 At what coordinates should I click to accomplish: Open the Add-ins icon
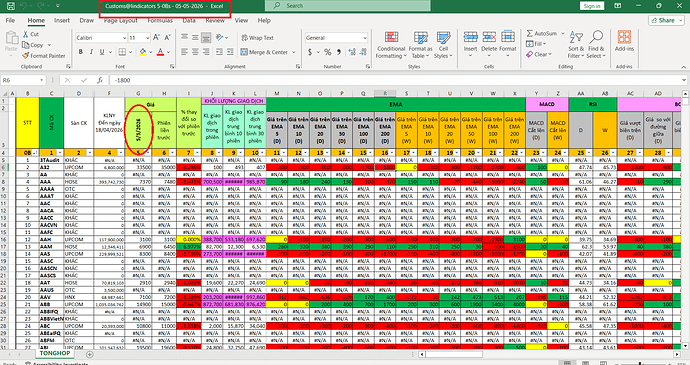[x=624, y=37]
